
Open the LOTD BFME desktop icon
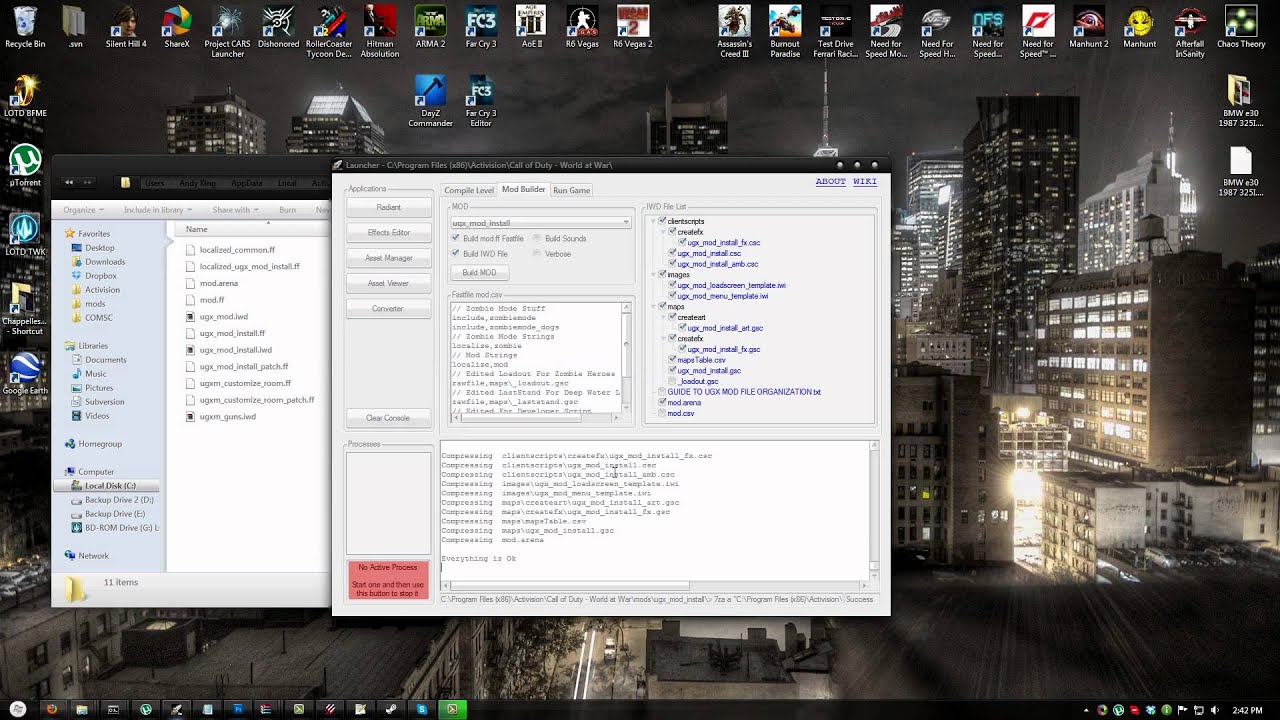click(25, 96)
